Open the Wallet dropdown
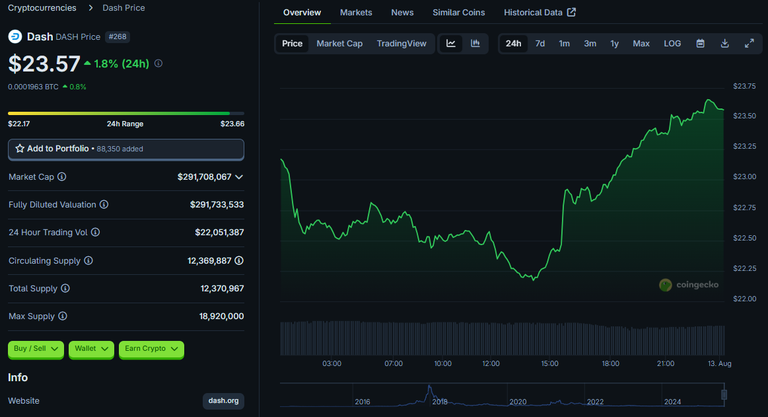Image resolution: width=768 pixels, height=417 pixels. point(91,349)
